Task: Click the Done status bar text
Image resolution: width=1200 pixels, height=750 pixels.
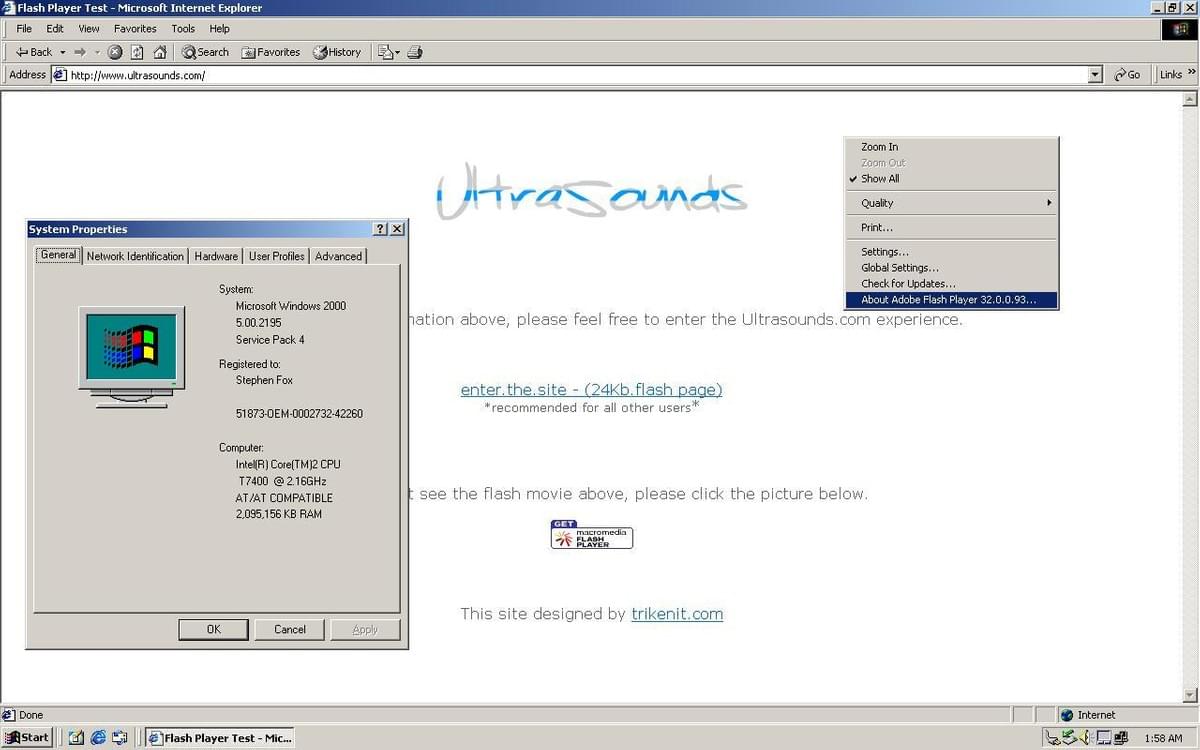Action: (x=31, y=715)
